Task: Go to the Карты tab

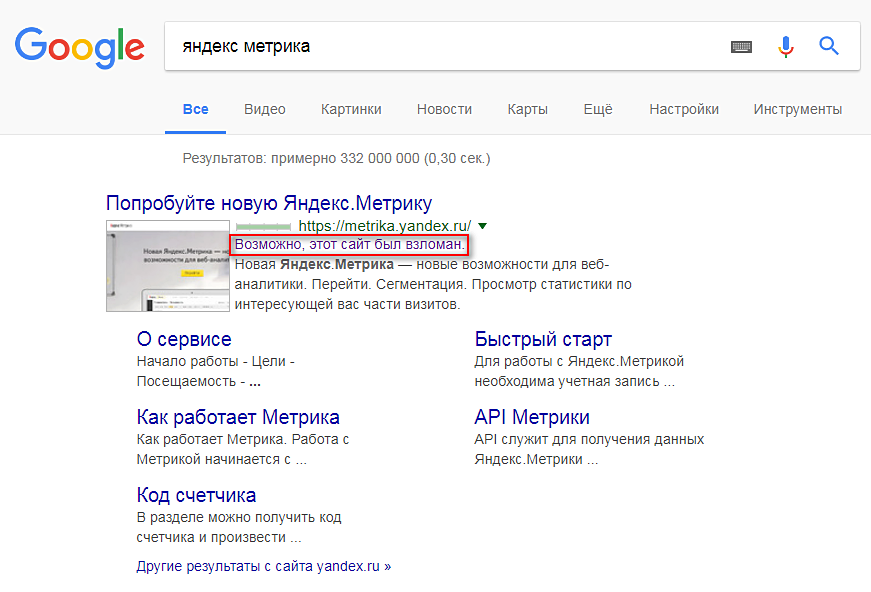Action: point(527,109)
